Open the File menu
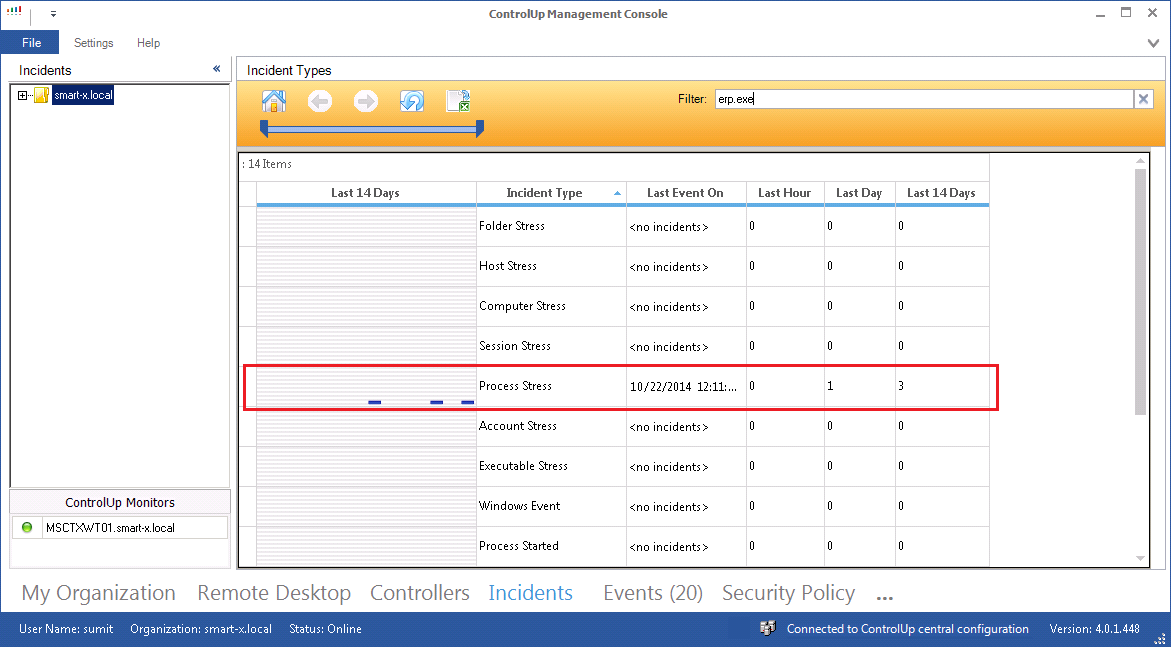1171x647 pixels. click(x=31, y=43)
